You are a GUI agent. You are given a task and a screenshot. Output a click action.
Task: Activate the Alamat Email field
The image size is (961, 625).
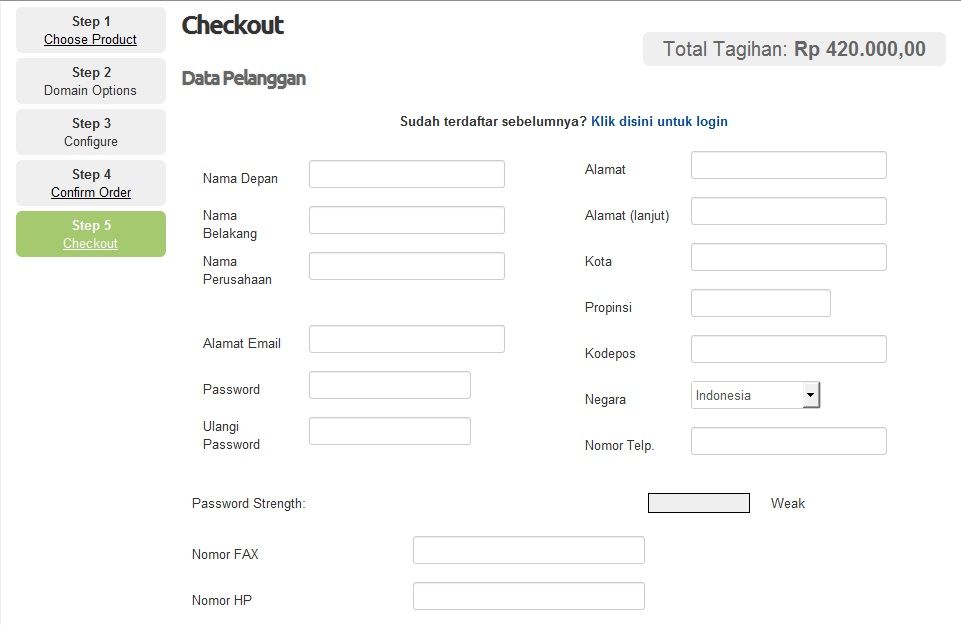click(407, 339)
